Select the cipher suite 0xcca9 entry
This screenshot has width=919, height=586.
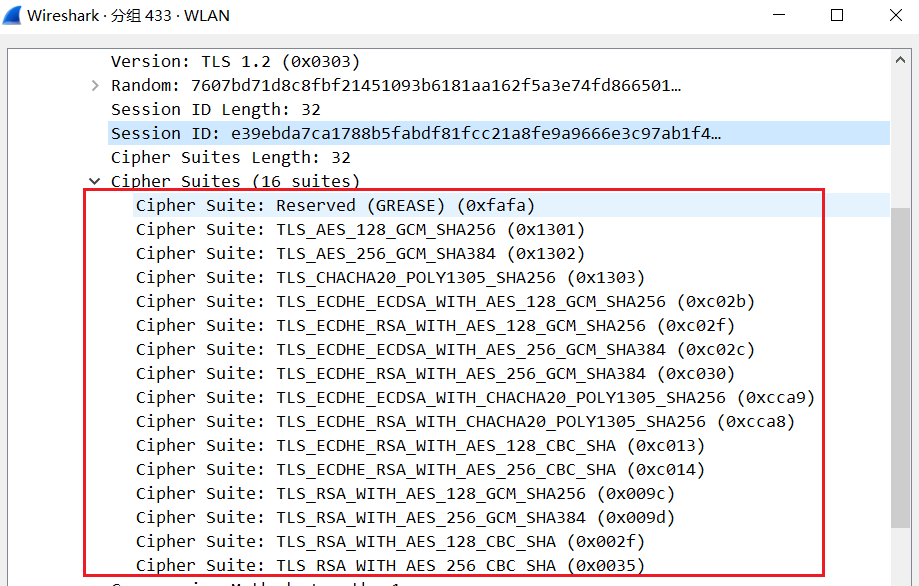[x=475, y=398]
